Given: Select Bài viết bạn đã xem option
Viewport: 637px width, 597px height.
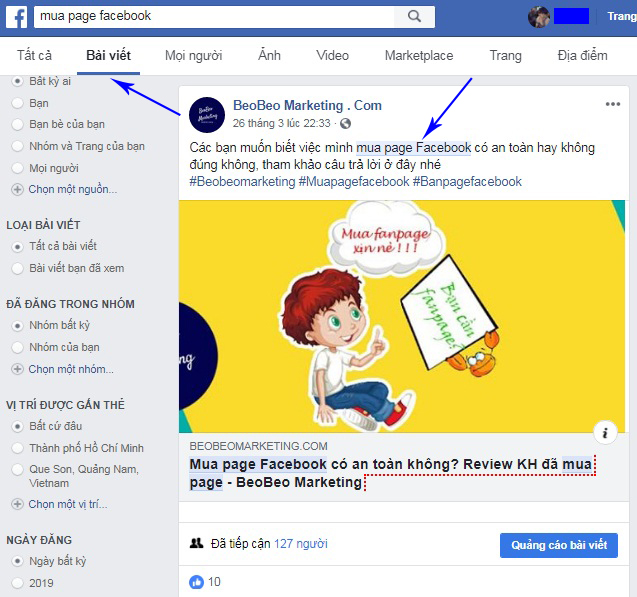Looking at the screenshot, I should point(17,268).
